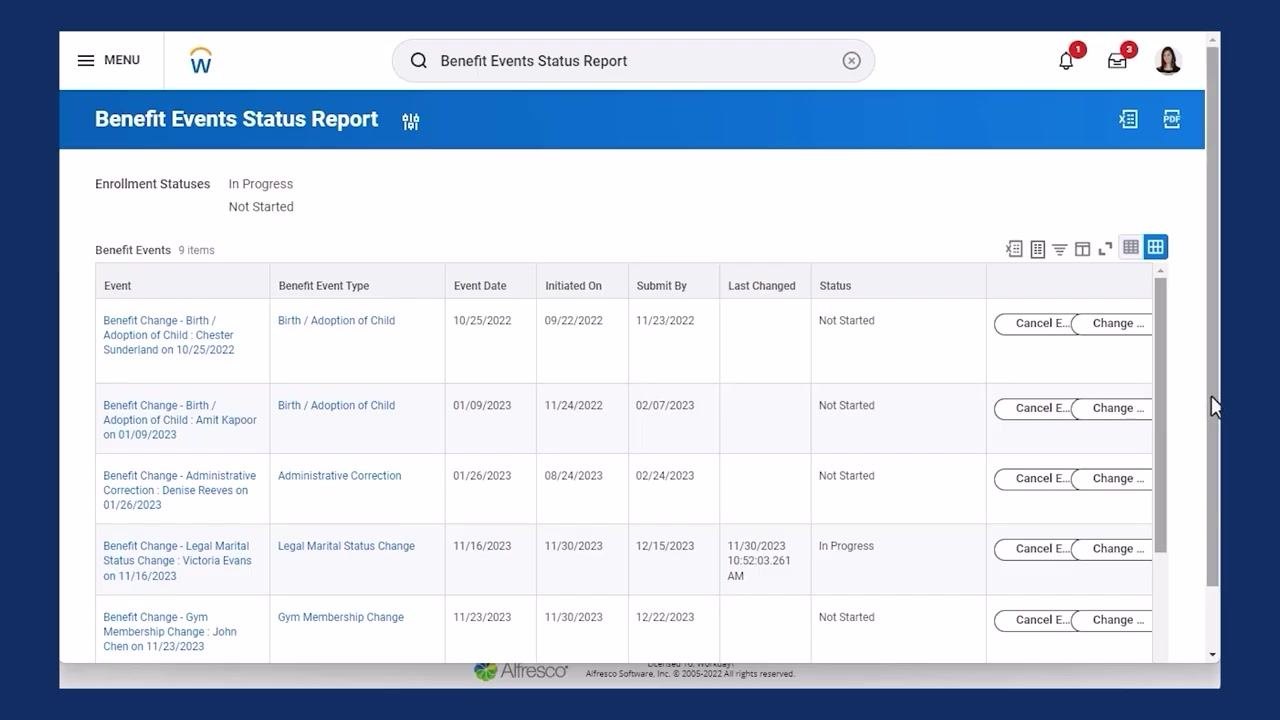Cancel the Denise Reeves event
The image size is (1280, 720).
(x=1033, y=479)
